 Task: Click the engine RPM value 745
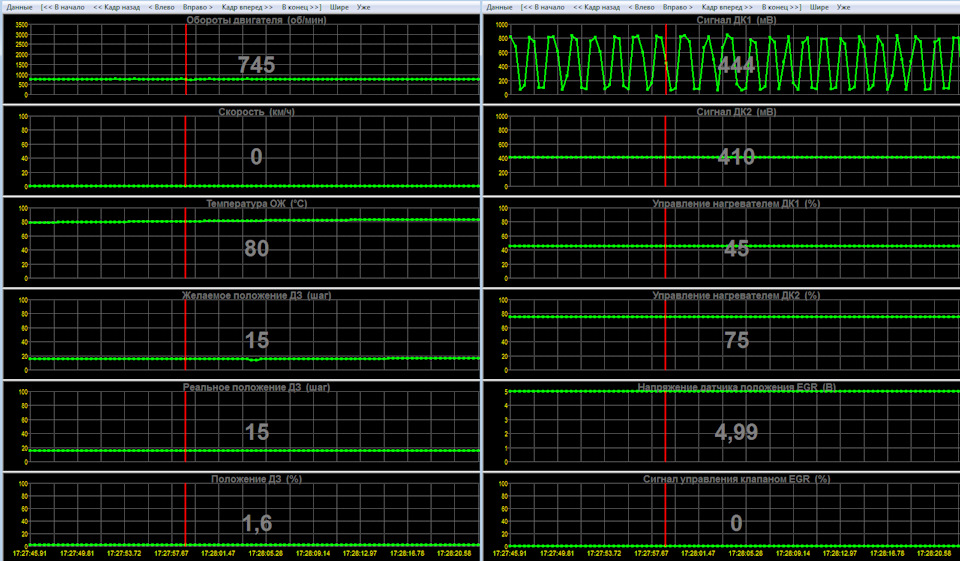pyautogui.click(x=257, y=64)
